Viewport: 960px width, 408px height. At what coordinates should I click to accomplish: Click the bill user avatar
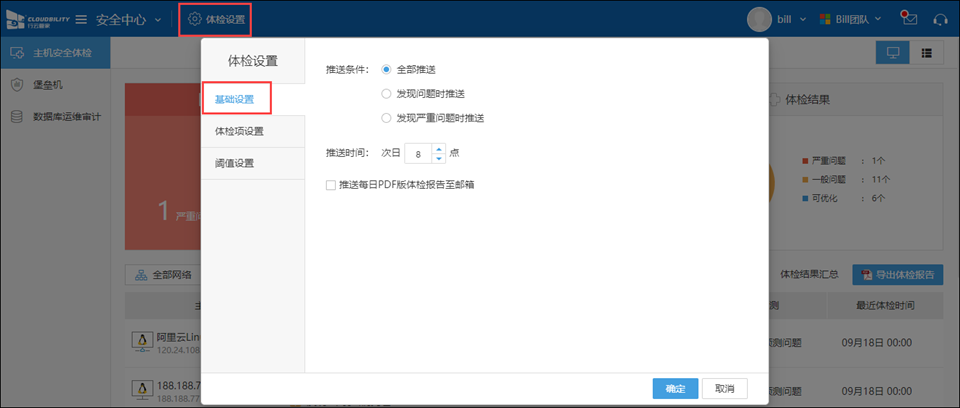[759, 19]
